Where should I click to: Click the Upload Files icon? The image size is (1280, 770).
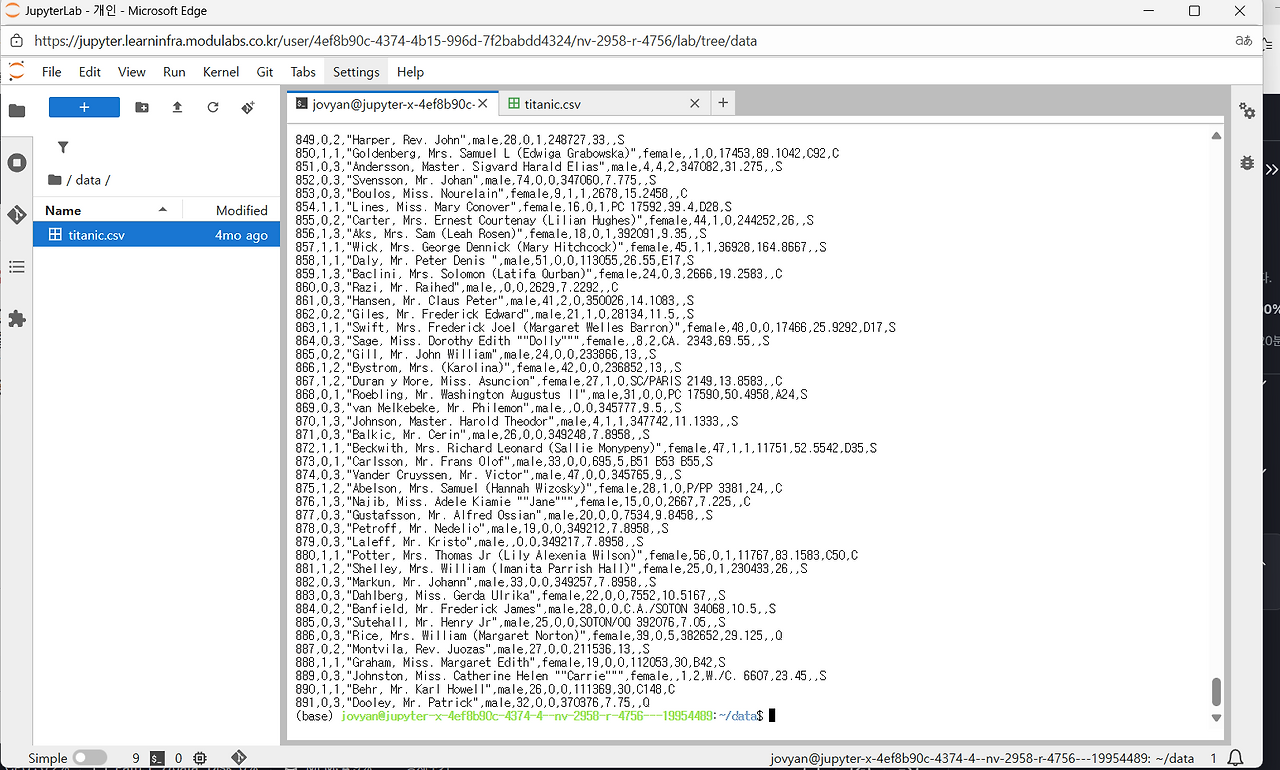pos(177,107)
